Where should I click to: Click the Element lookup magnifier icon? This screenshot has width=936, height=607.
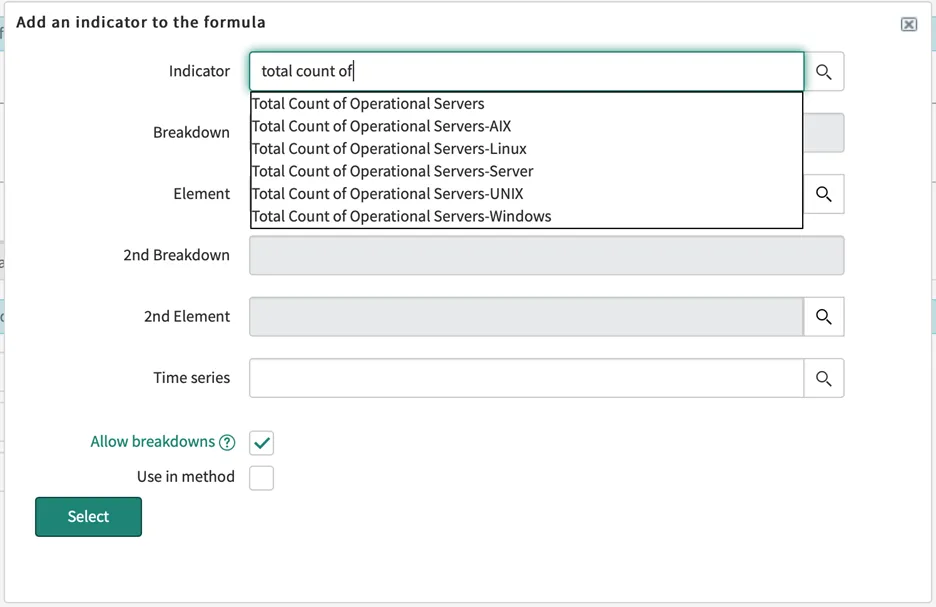pyautogui.click(x=823, y=194)
